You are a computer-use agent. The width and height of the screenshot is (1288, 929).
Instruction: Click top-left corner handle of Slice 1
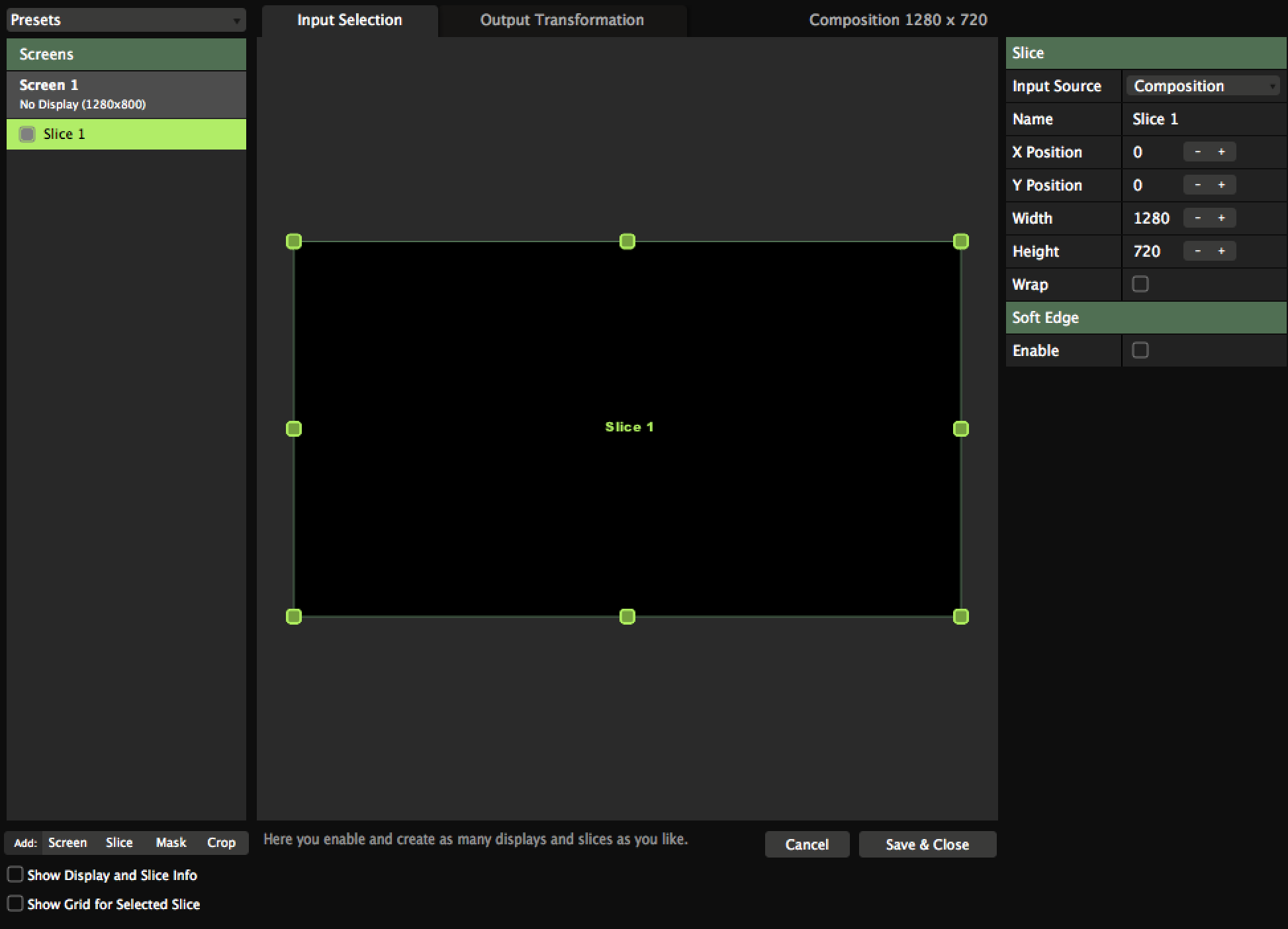click(294, 242)
